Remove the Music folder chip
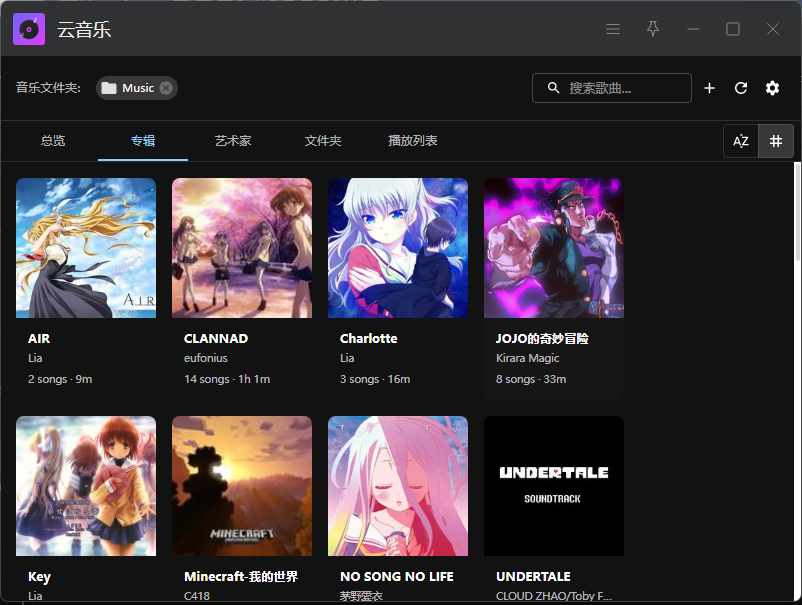The height and width of the screenshot is (605, 802). [166, 88]
